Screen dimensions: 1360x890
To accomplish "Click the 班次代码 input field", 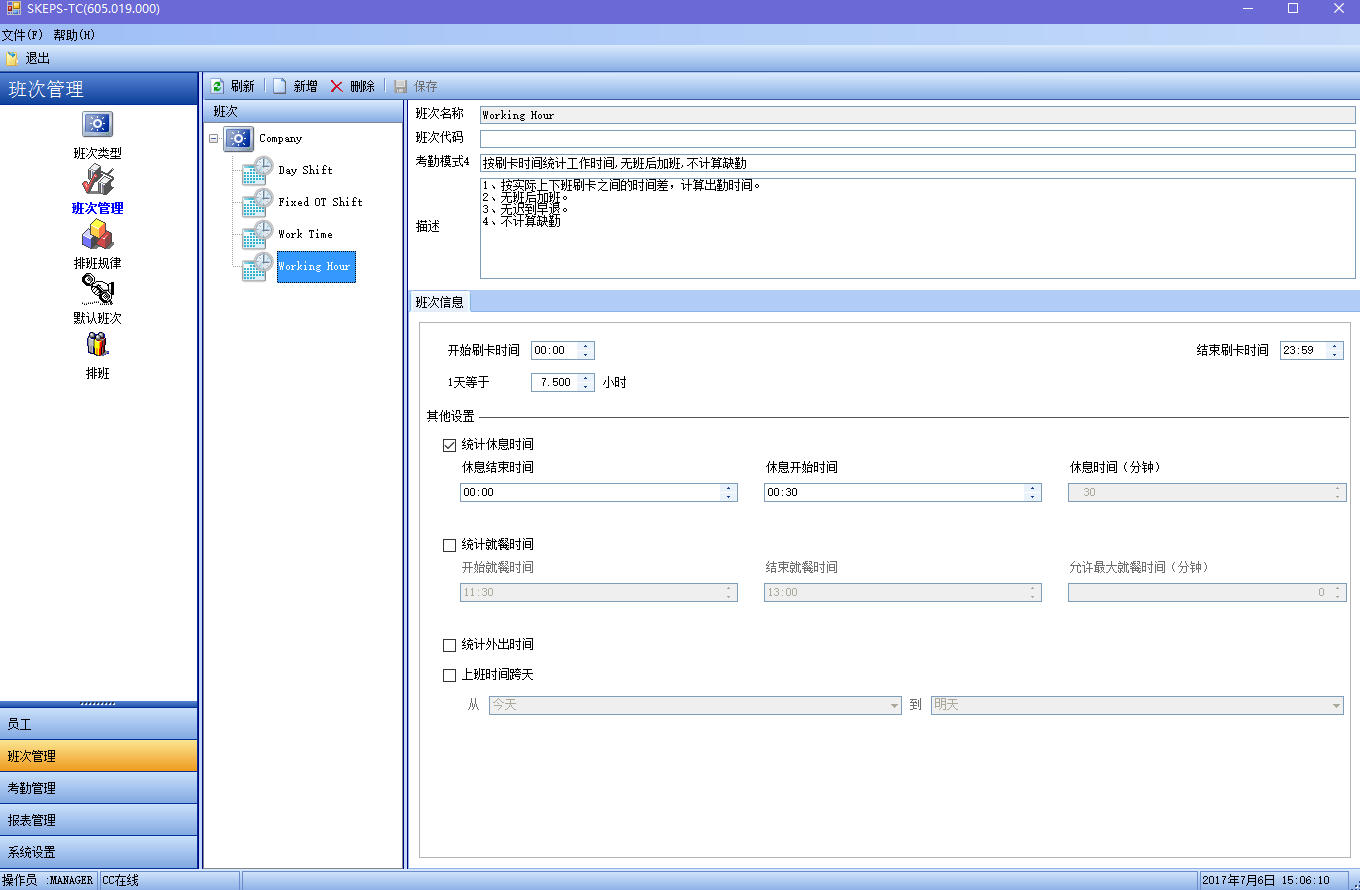I will [917, 139].
